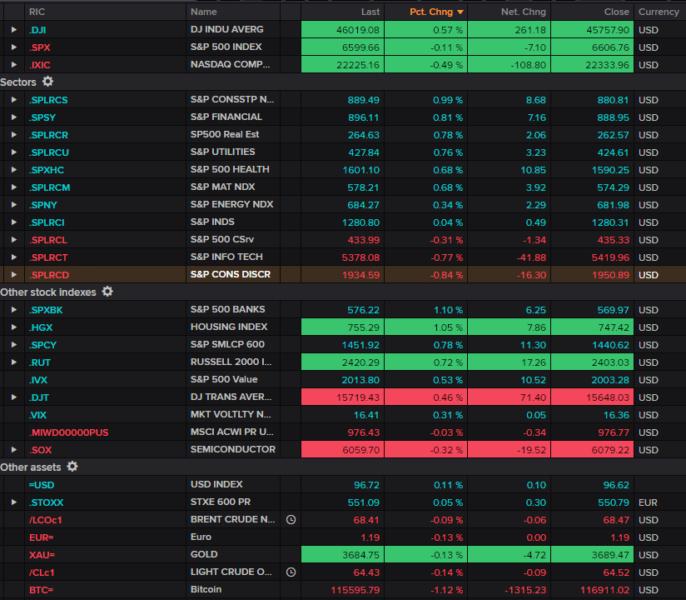Select the Sectors group heading
The height and width of the screenshot is (600, 686).
click(x=18, y=82)
